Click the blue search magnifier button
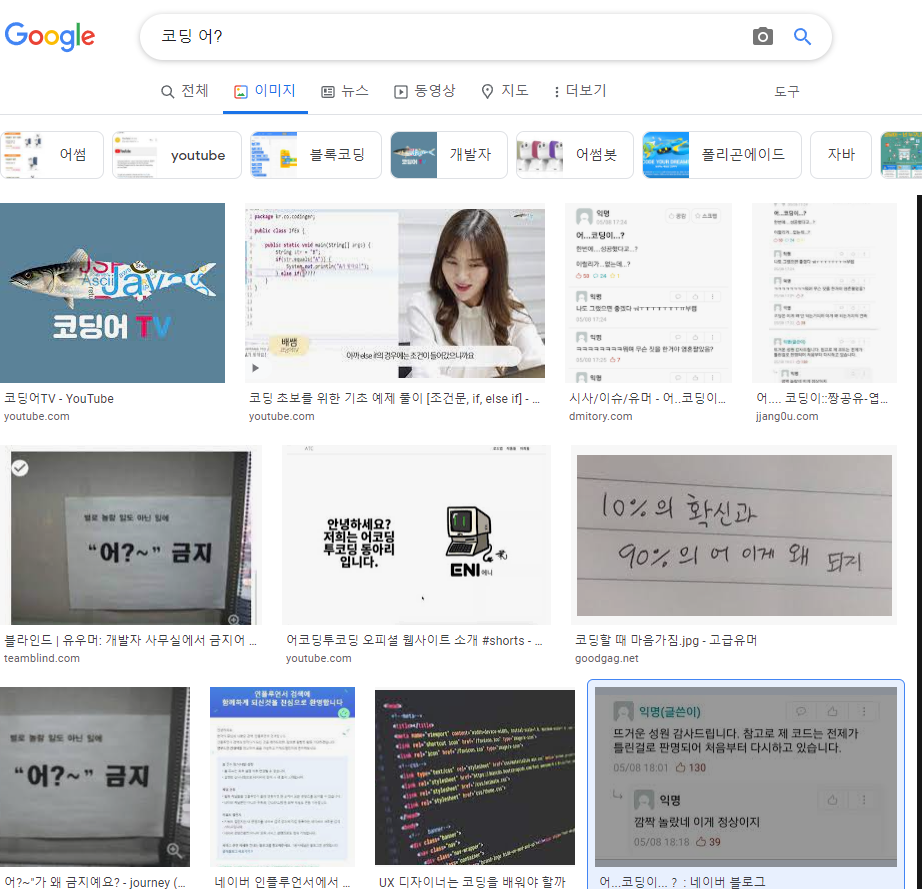922x889 pixels. tap(802, 36)
